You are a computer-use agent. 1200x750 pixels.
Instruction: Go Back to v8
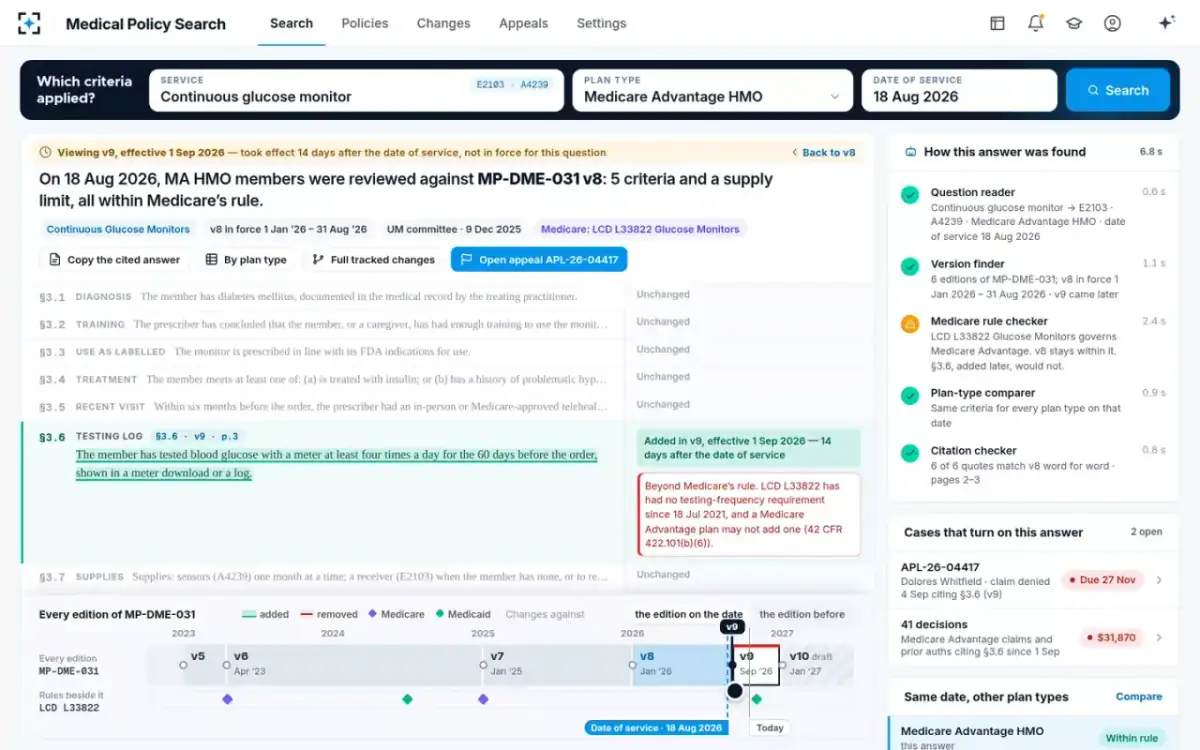(x=823, y=153)
